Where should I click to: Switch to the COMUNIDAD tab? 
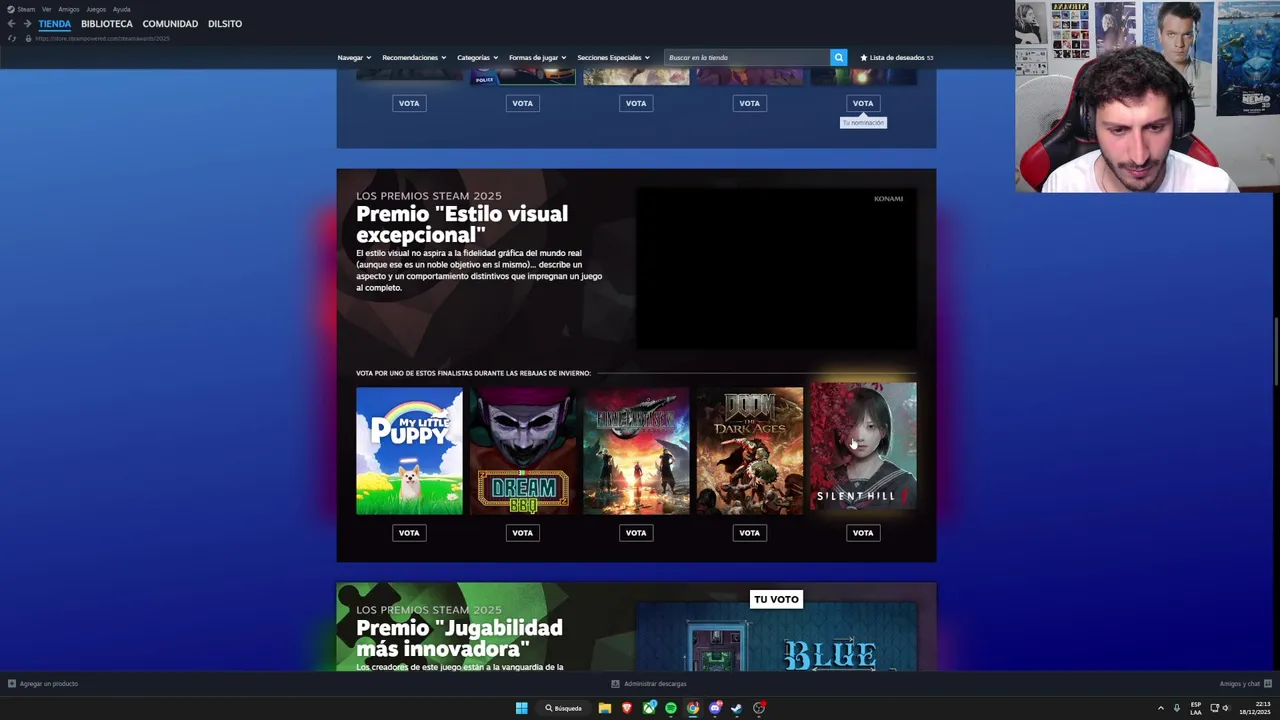[x=170, y=24]
